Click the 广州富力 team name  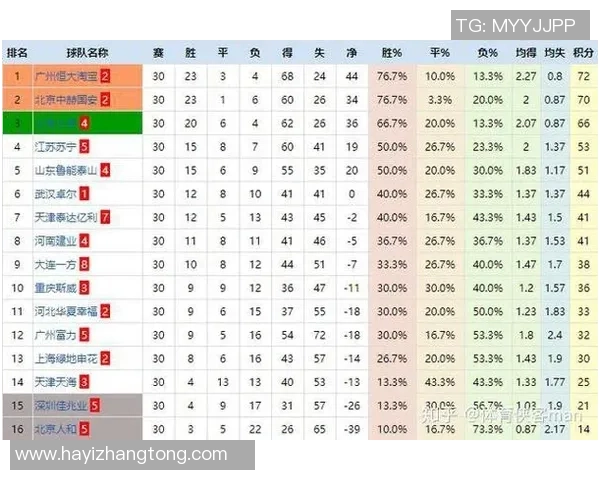point(57,335)
